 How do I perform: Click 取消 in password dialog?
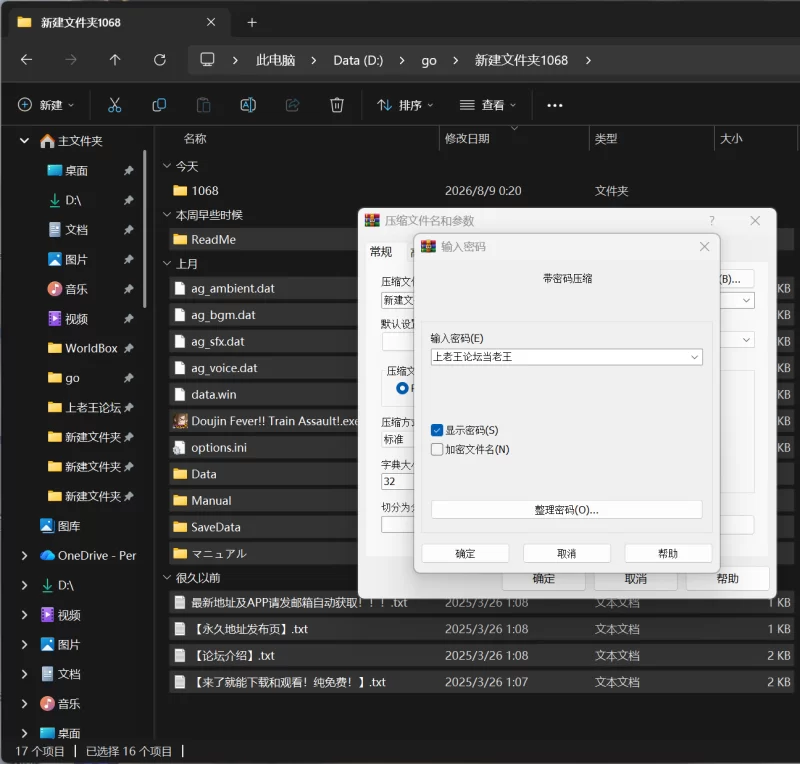point(566,553)
